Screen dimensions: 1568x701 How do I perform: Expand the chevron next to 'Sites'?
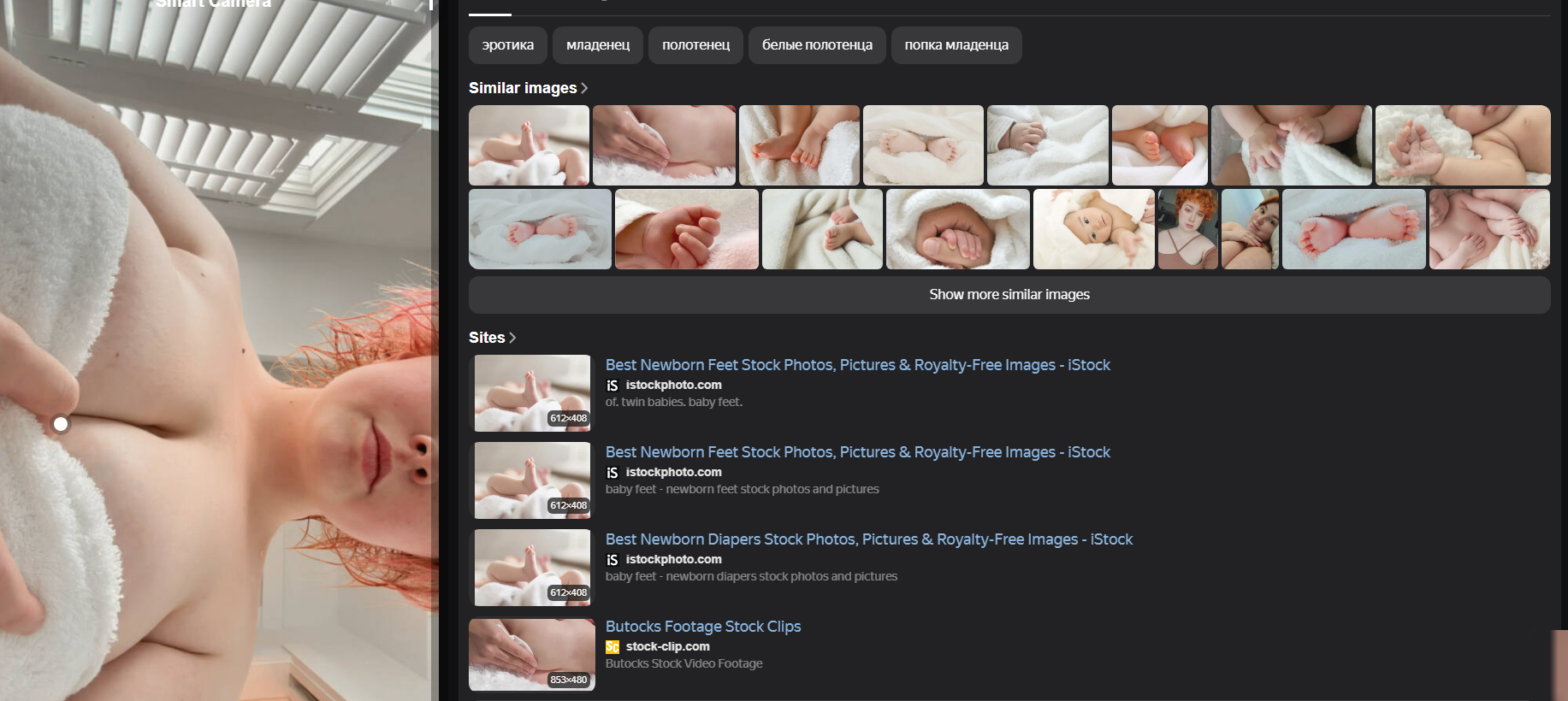coord(512,338)
